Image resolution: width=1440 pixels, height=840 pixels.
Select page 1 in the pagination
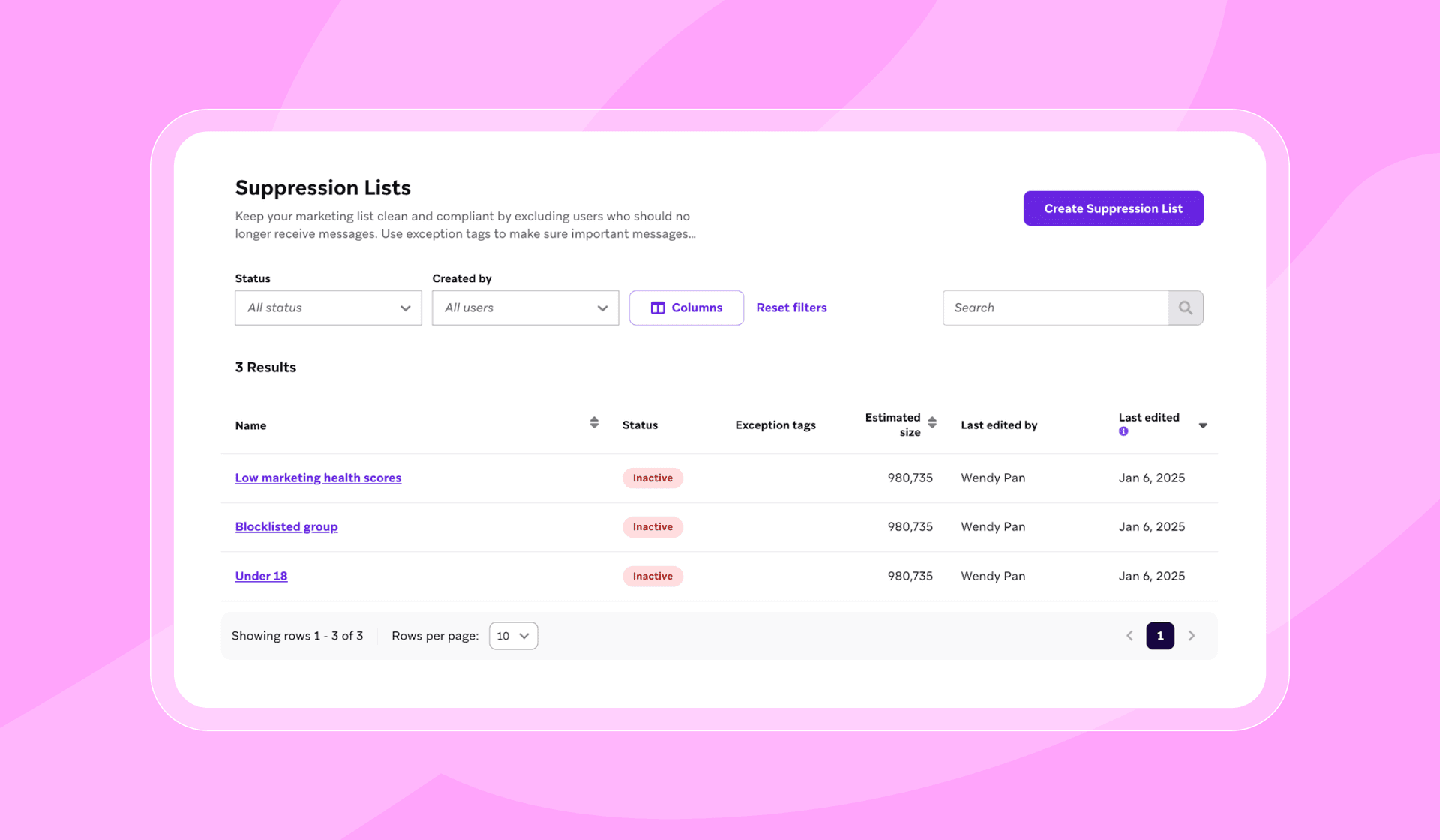click(1160, 635)
